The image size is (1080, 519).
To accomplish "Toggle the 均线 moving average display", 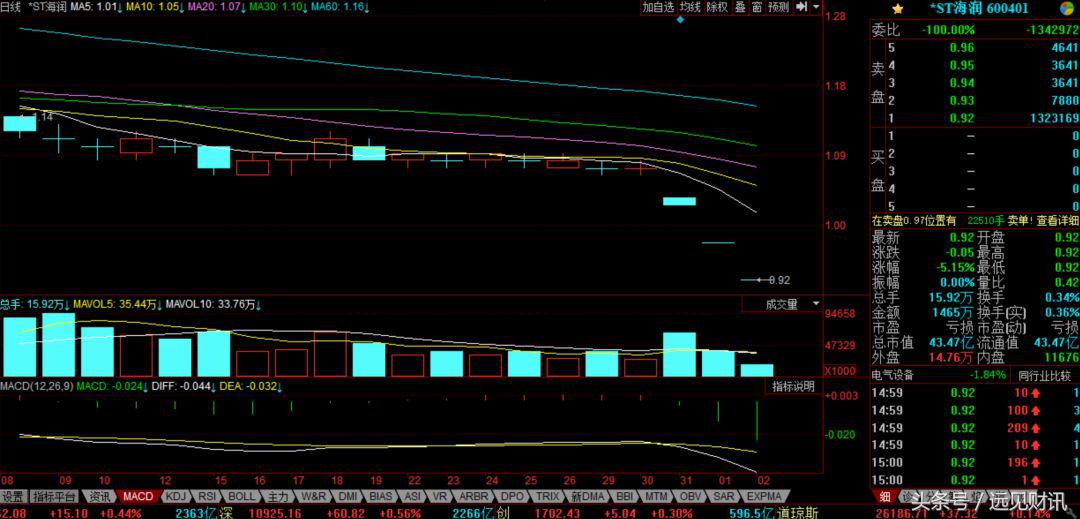I will coord(690,7).
